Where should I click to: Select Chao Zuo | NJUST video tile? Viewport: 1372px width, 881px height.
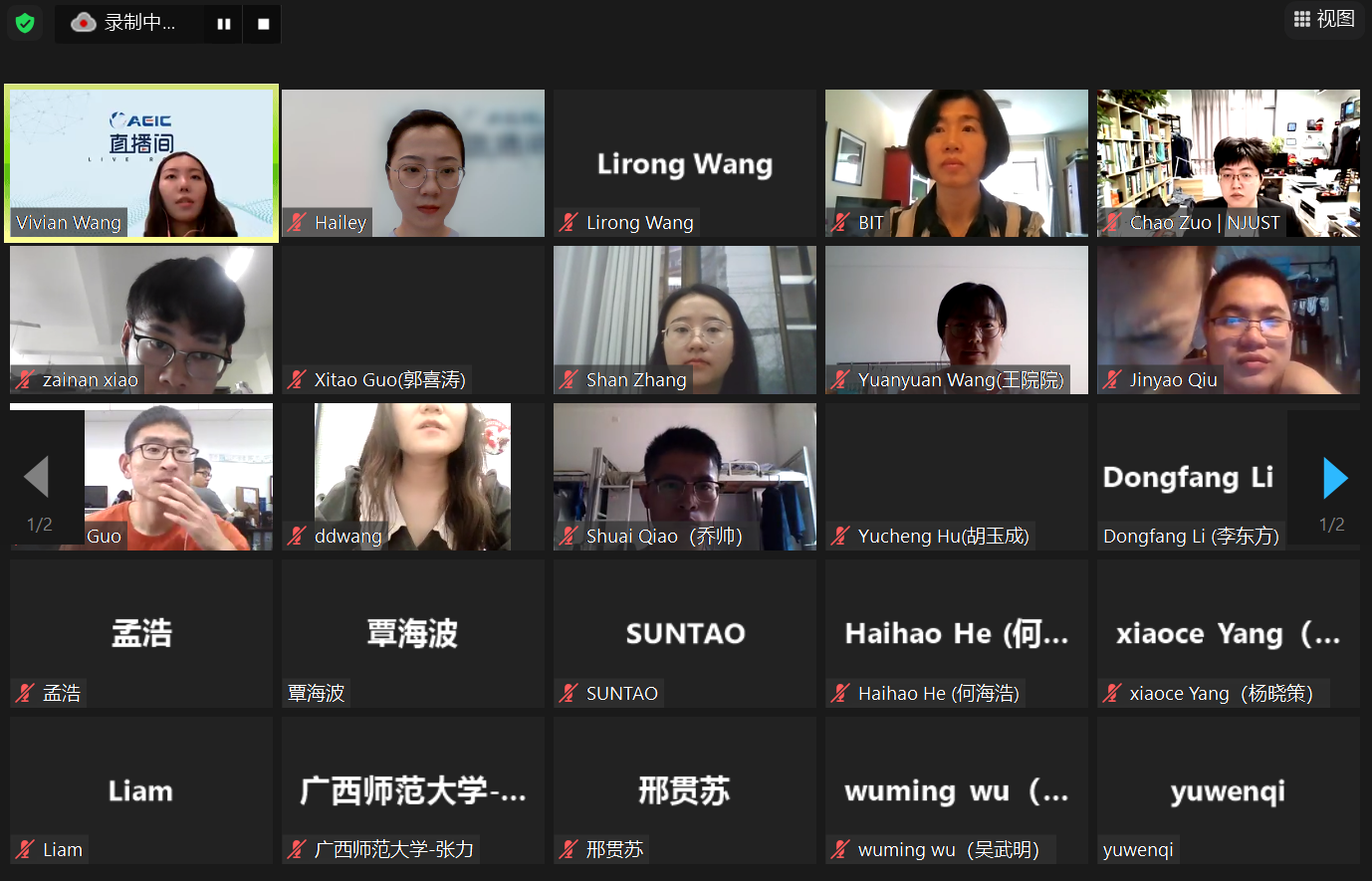[x=1229, y=163]
